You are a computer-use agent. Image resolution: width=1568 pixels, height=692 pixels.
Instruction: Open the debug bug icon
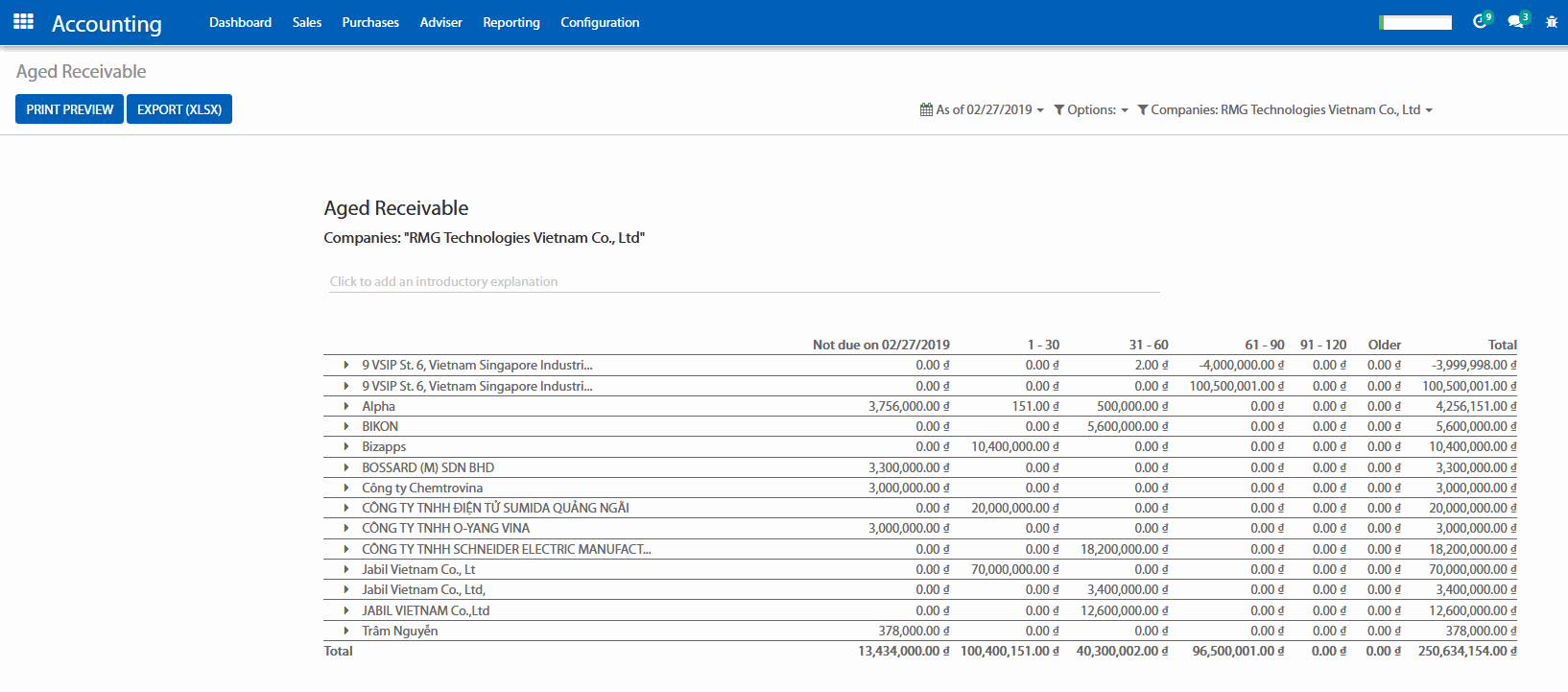point(1552,21)
